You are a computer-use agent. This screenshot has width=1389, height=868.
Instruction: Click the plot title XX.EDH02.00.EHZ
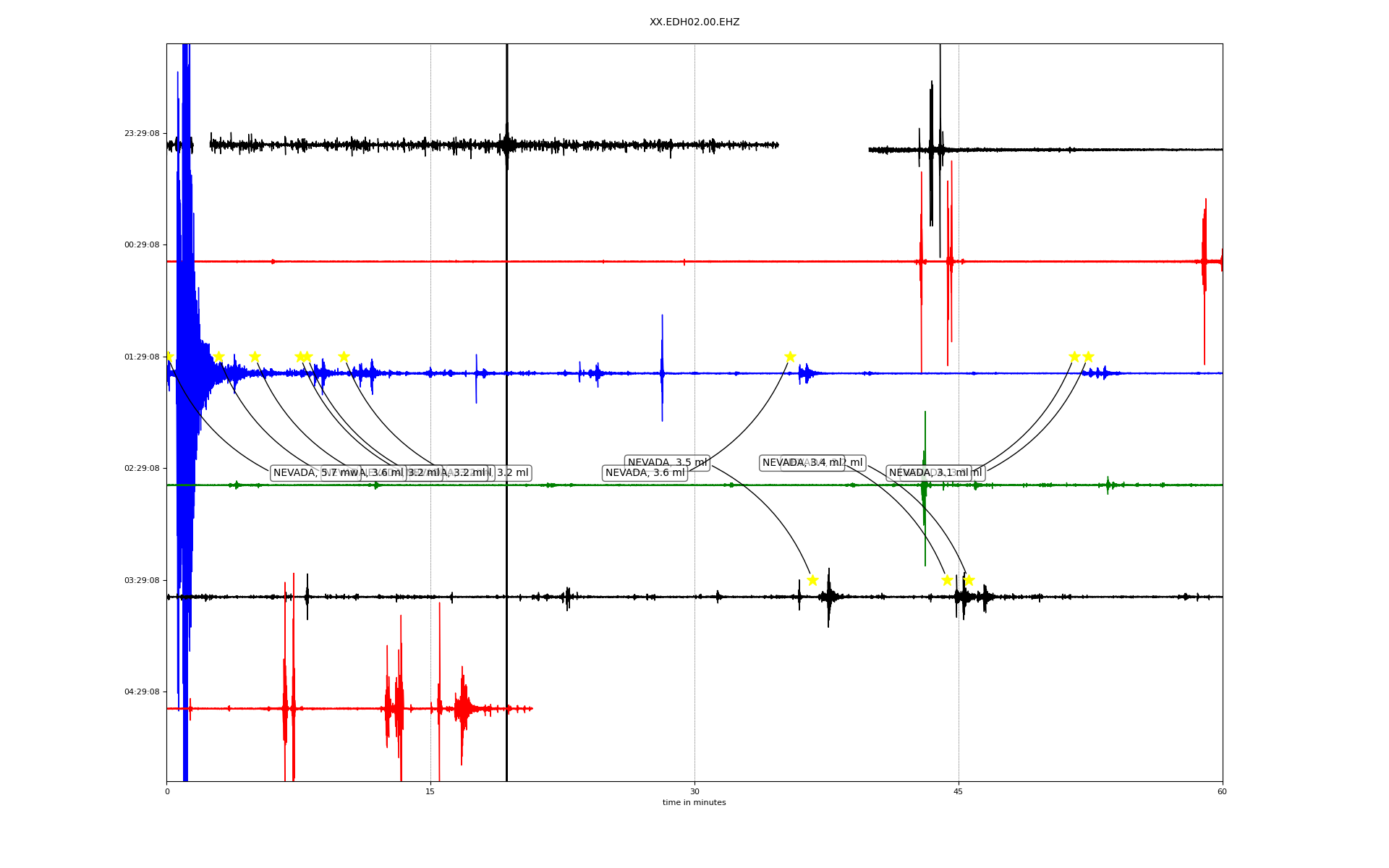coord(694,22)
